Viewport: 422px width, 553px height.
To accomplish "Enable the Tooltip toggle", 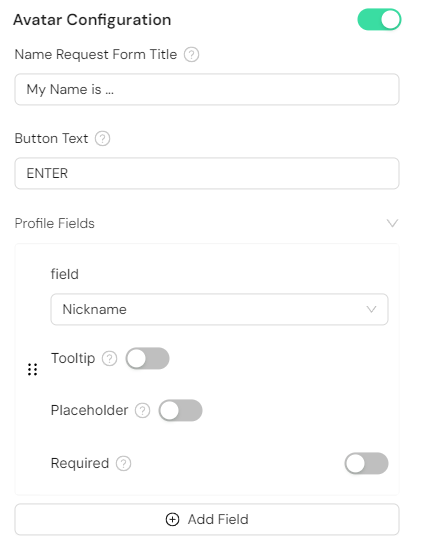I will click(148, 358).
